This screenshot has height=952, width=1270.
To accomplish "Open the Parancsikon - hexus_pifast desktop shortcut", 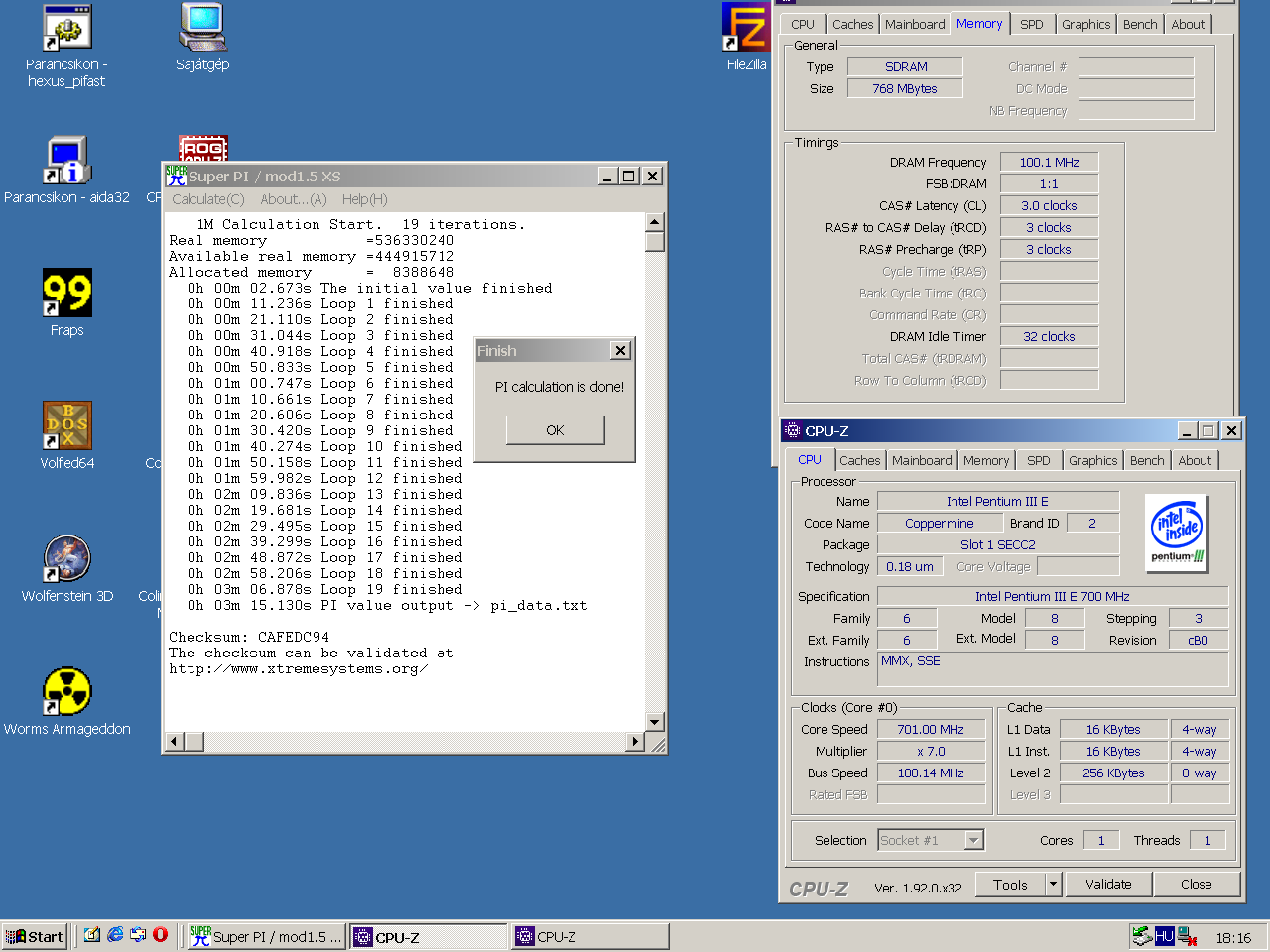I will coord(66,47).
